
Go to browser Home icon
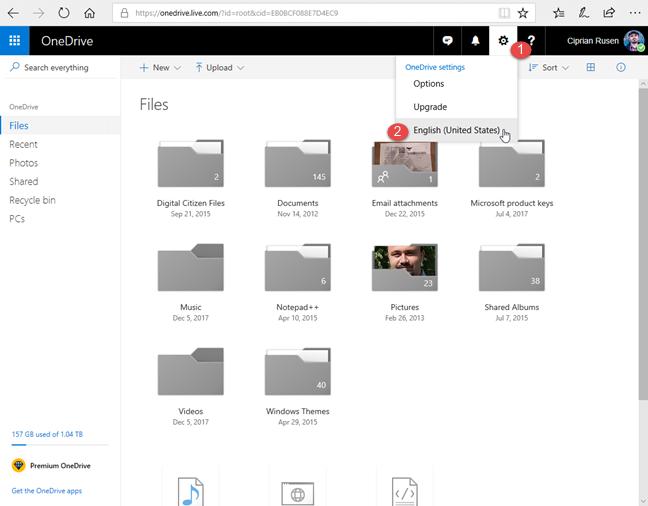pos(89,13)
